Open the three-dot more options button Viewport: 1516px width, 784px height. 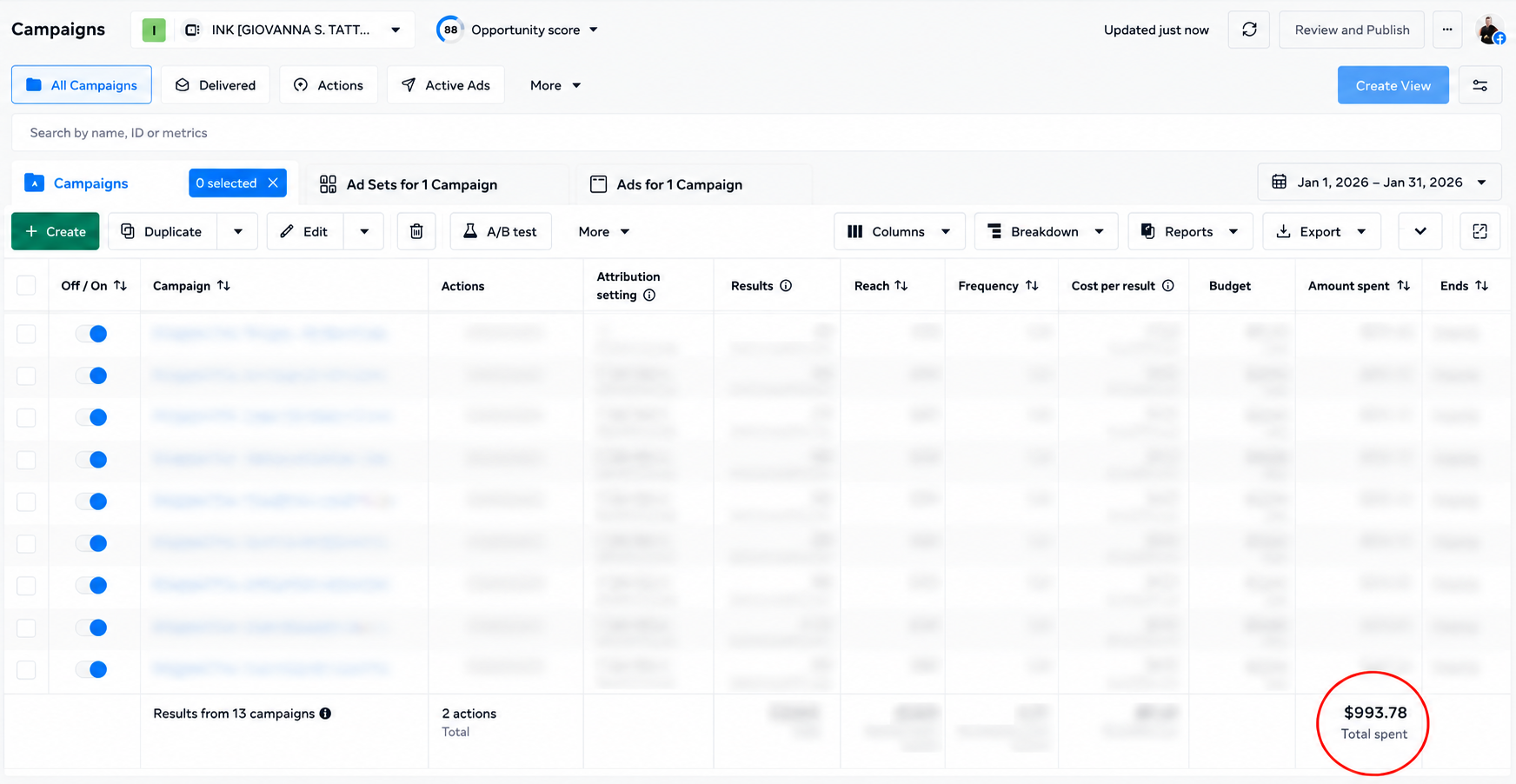pyautogui.click(x=1447, y=30)
